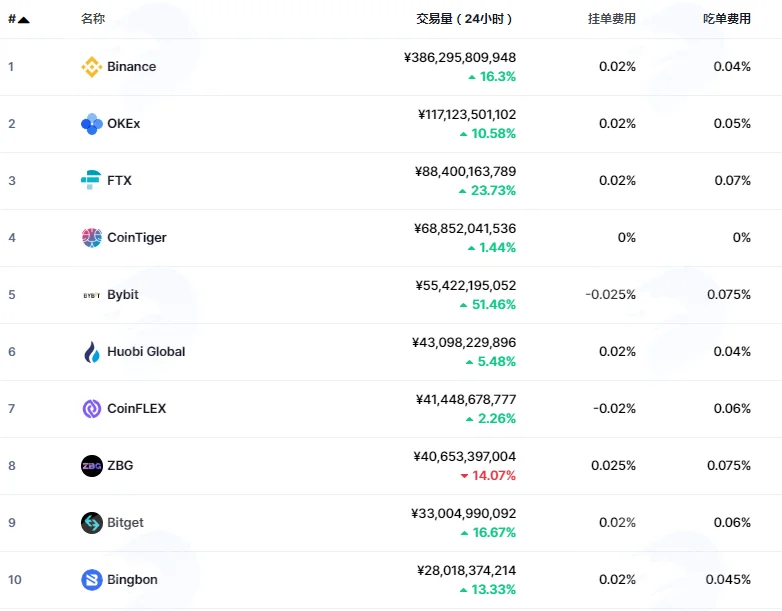Open the CoinTiger exchange name link
Screen dimensions: 782x611
pos(137,237)
